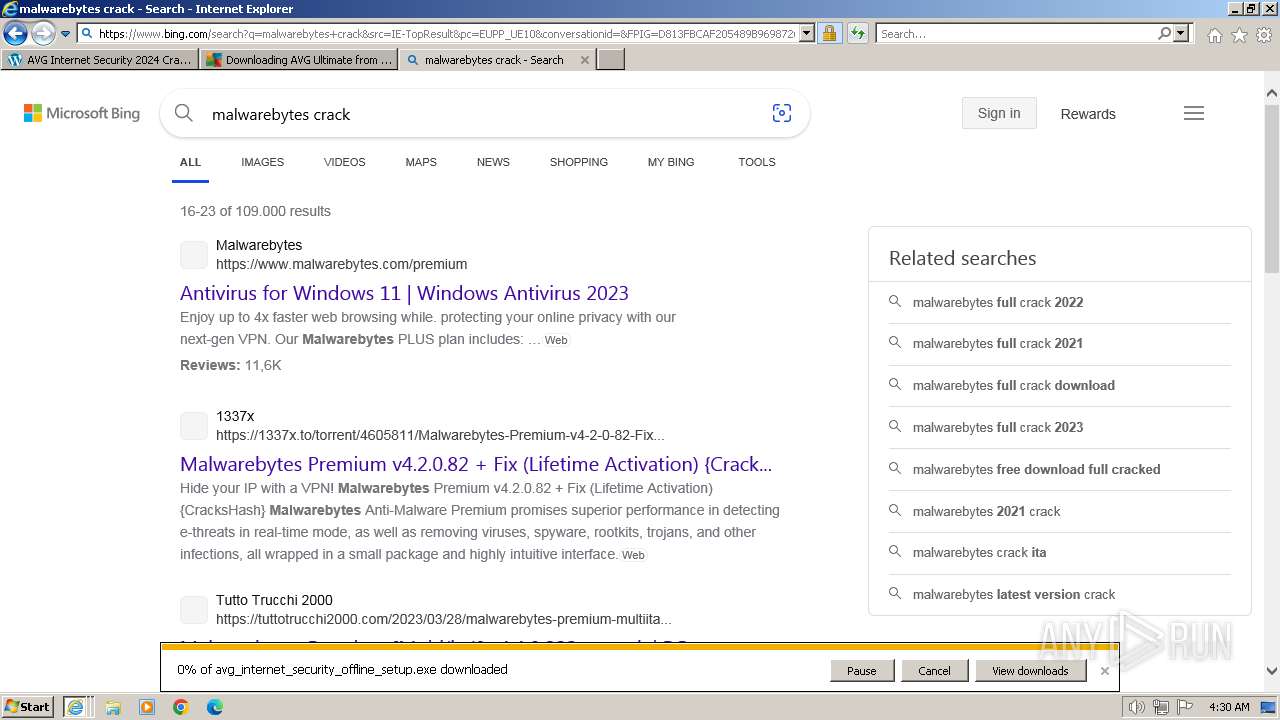The image size is (1280, 720).
Task: Switch to AVG Internet Security 2024 Crack tab
Action: [100, 60]
